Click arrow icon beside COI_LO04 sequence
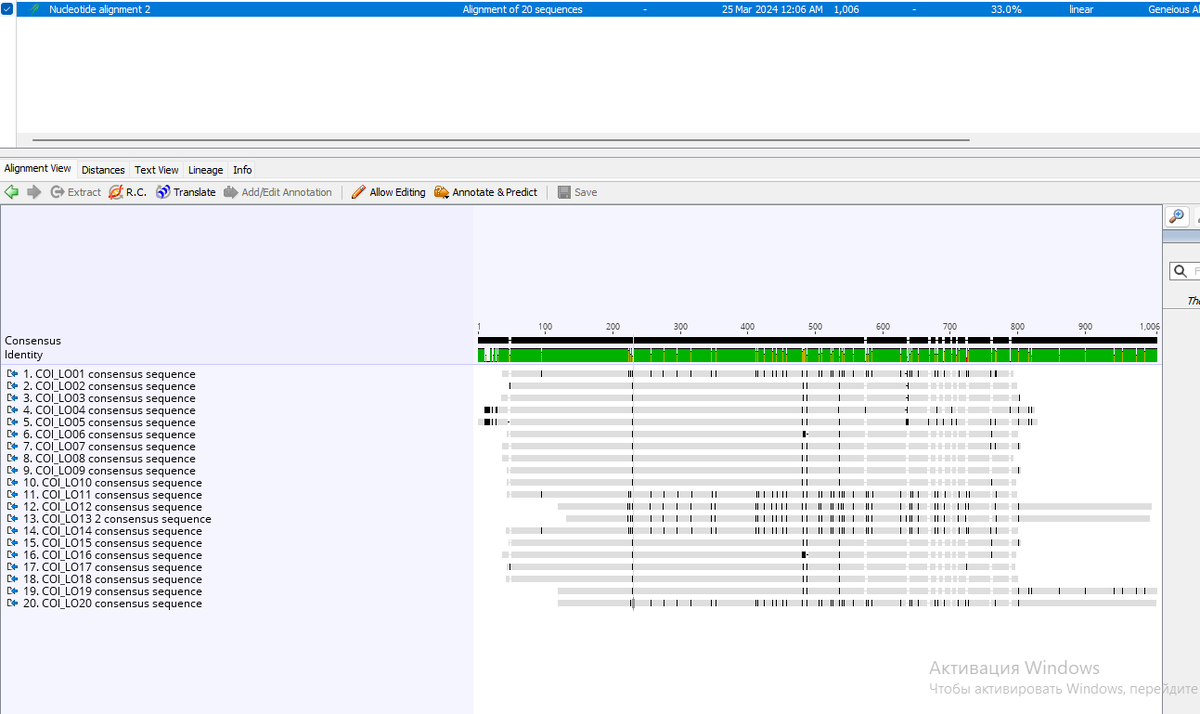Screen dimensions: 1200x714 (12, 410)
